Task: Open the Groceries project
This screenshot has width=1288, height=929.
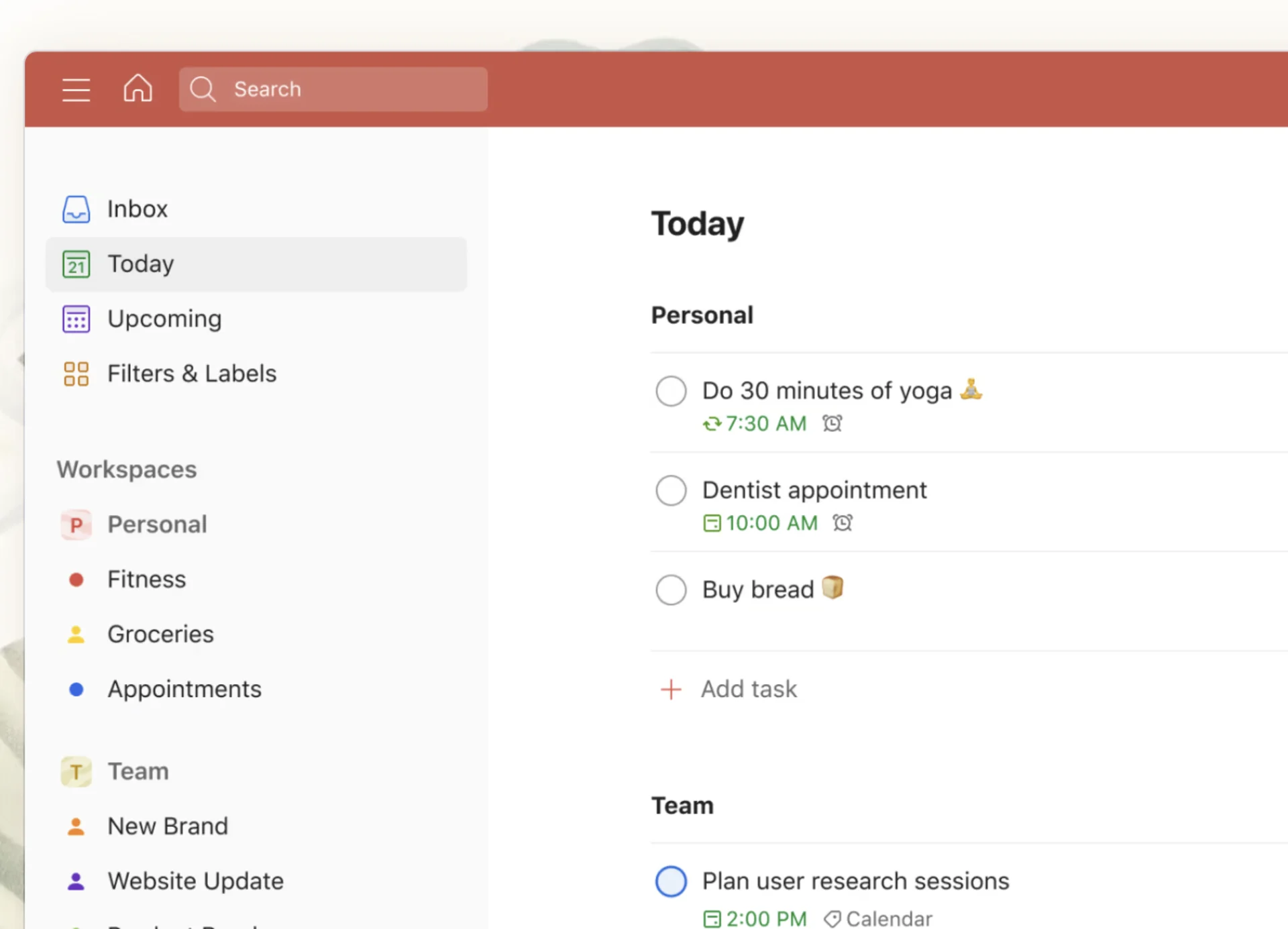Action: (x=160, y=634)
